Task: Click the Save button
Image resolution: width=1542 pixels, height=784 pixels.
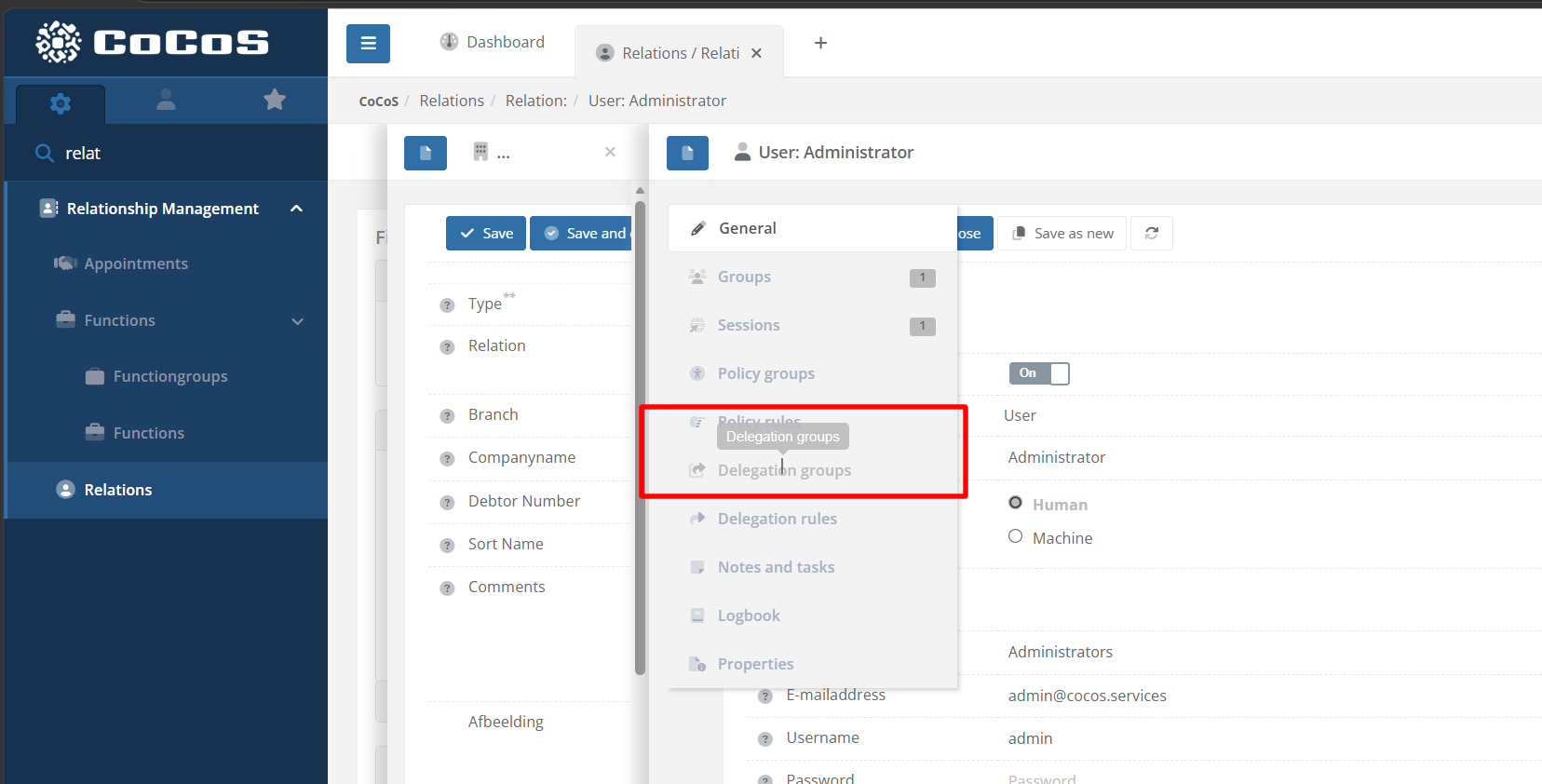Action: pos(486,234)
